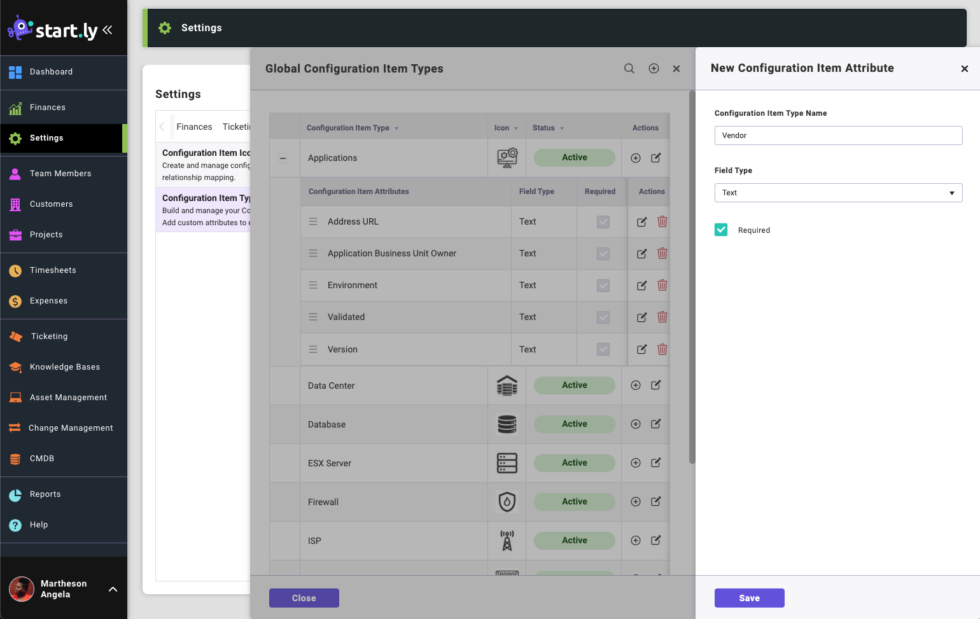Click the add attribute icon for ESX Server

click(635, 462)
